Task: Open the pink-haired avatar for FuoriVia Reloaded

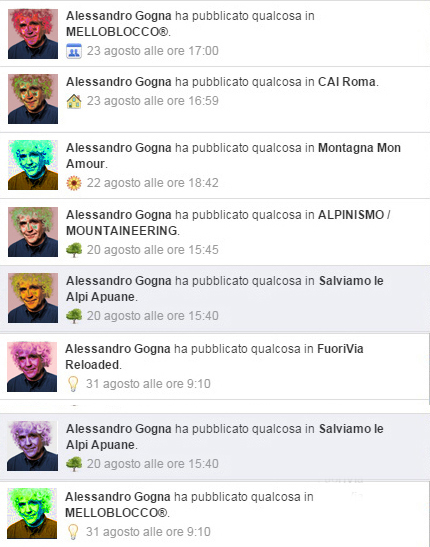Action: pyautogui.click(x=32, y=367)
